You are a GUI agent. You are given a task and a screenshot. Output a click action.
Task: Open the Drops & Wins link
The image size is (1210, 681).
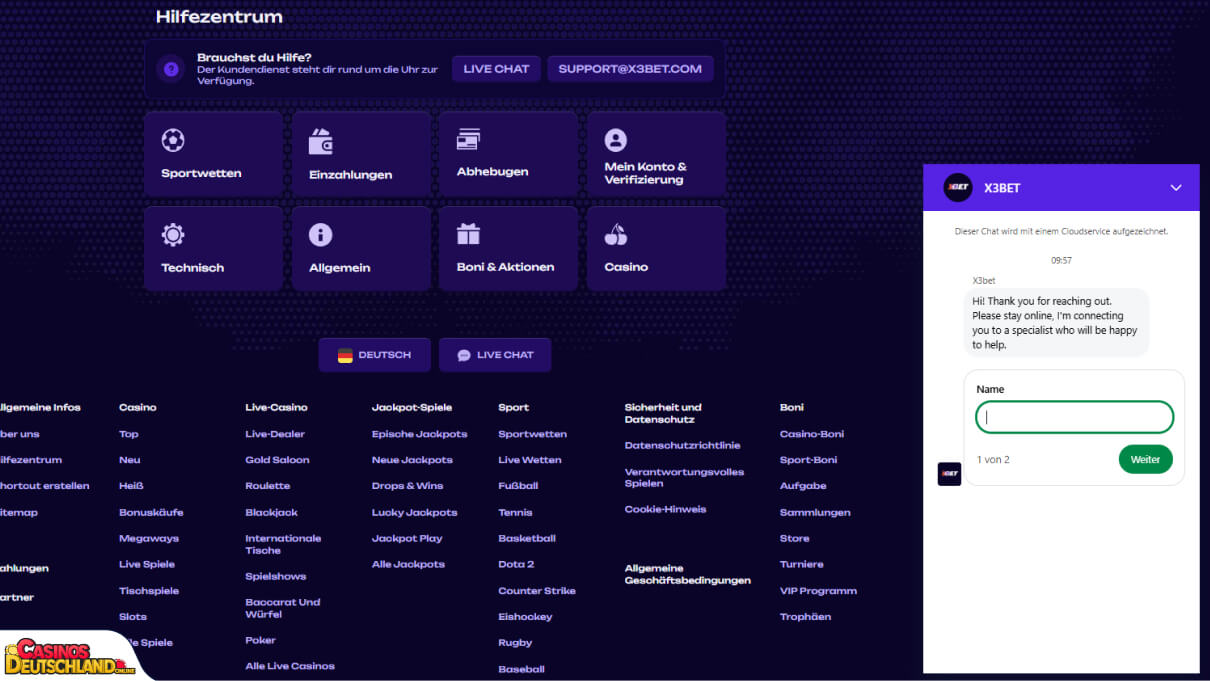click(407, 486)
